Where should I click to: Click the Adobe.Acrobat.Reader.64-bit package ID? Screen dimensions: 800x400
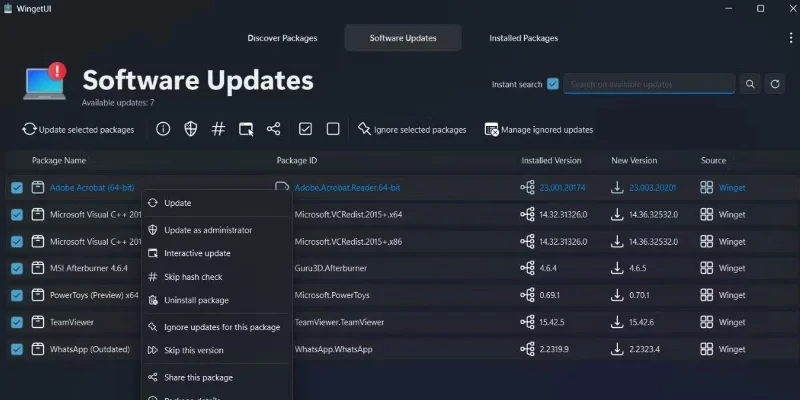tap(347, 188)
